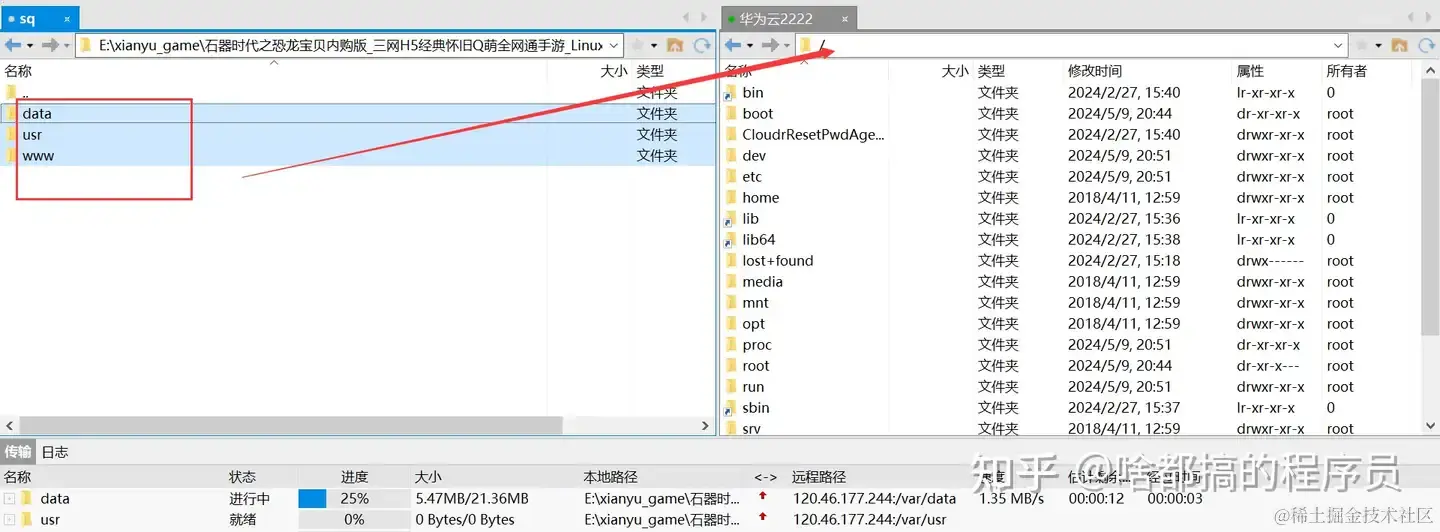Open back history dropdown in local pane

tap(30, 45)
